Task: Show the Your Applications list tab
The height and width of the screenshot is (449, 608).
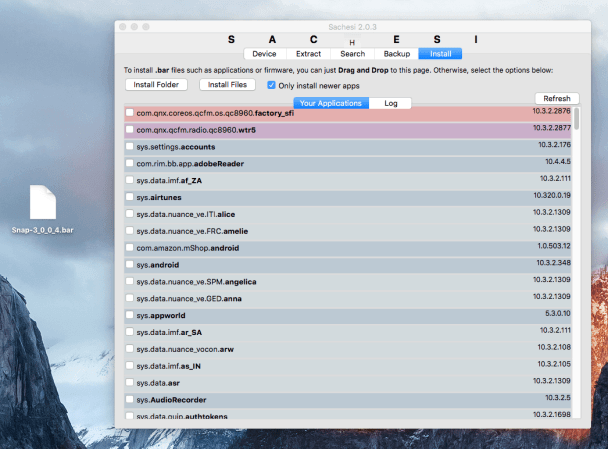Action: coord(331,103)
